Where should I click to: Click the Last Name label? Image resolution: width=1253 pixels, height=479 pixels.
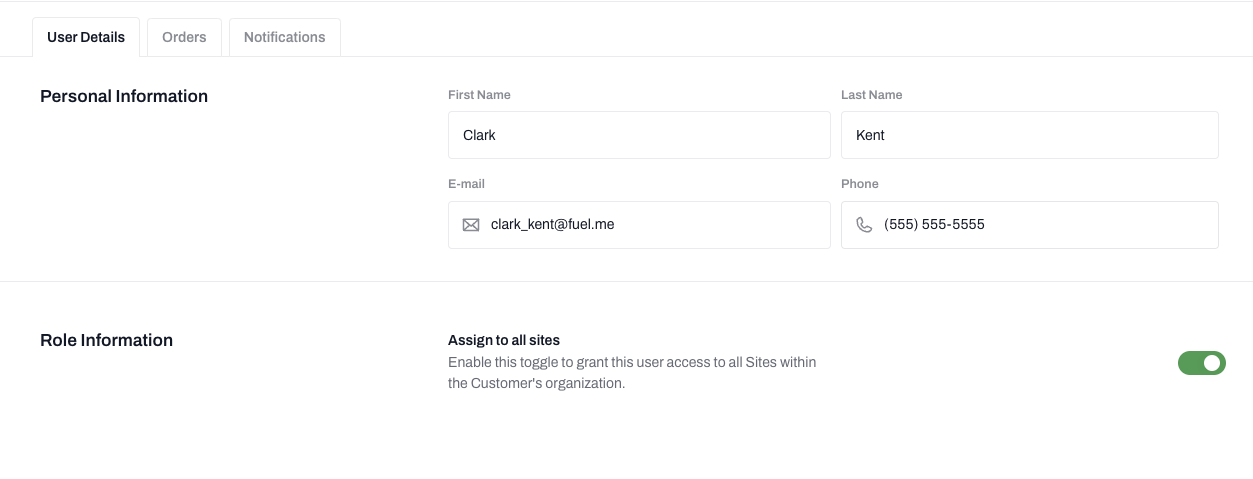[x=871, y=95]
